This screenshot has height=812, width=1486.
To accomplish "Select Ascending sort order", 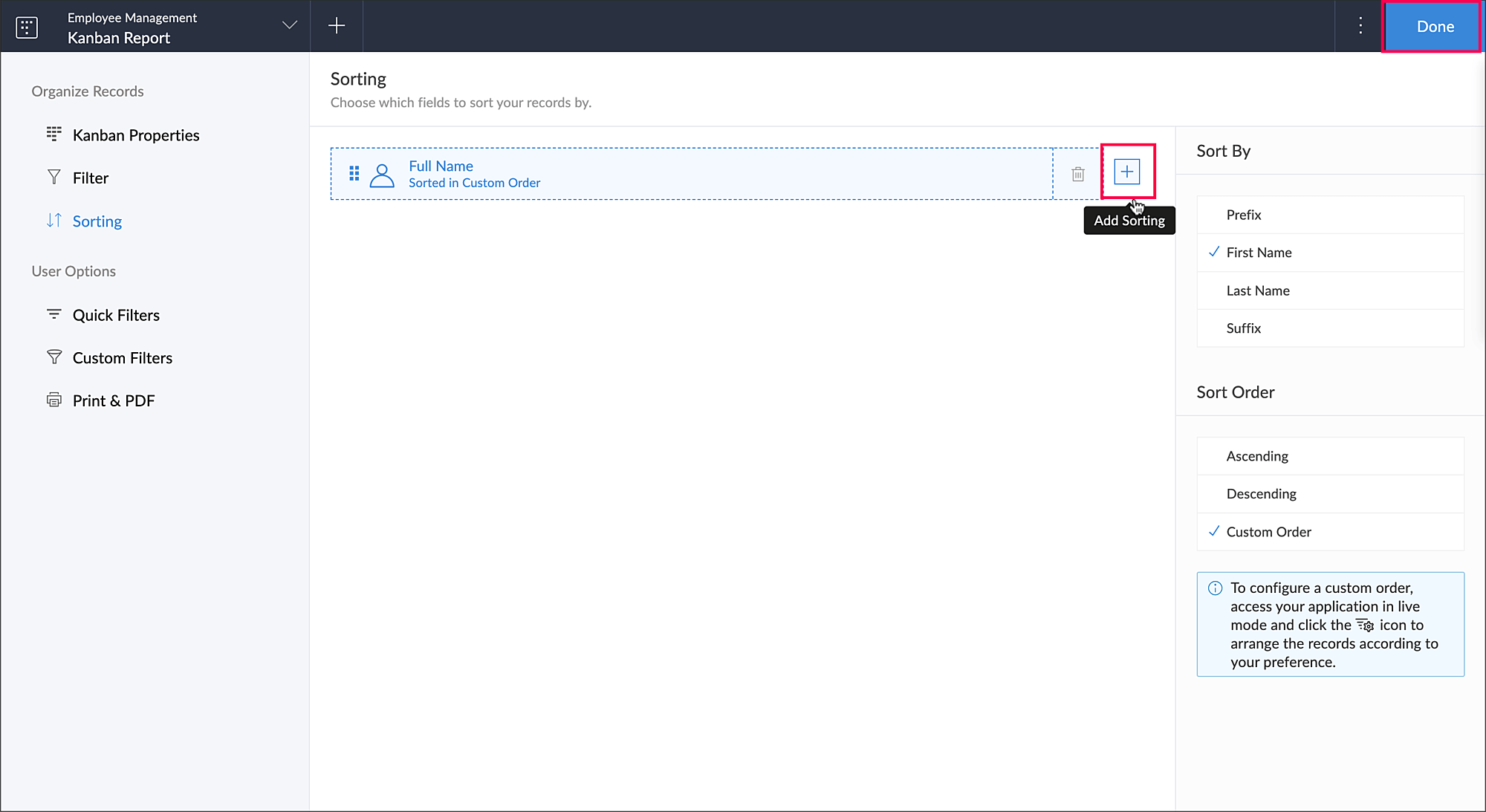I will pos(1257,456).
